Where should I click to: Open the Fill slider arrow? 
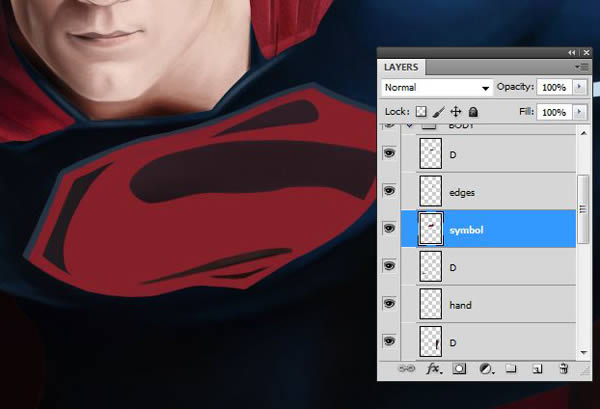coord(579,112)
